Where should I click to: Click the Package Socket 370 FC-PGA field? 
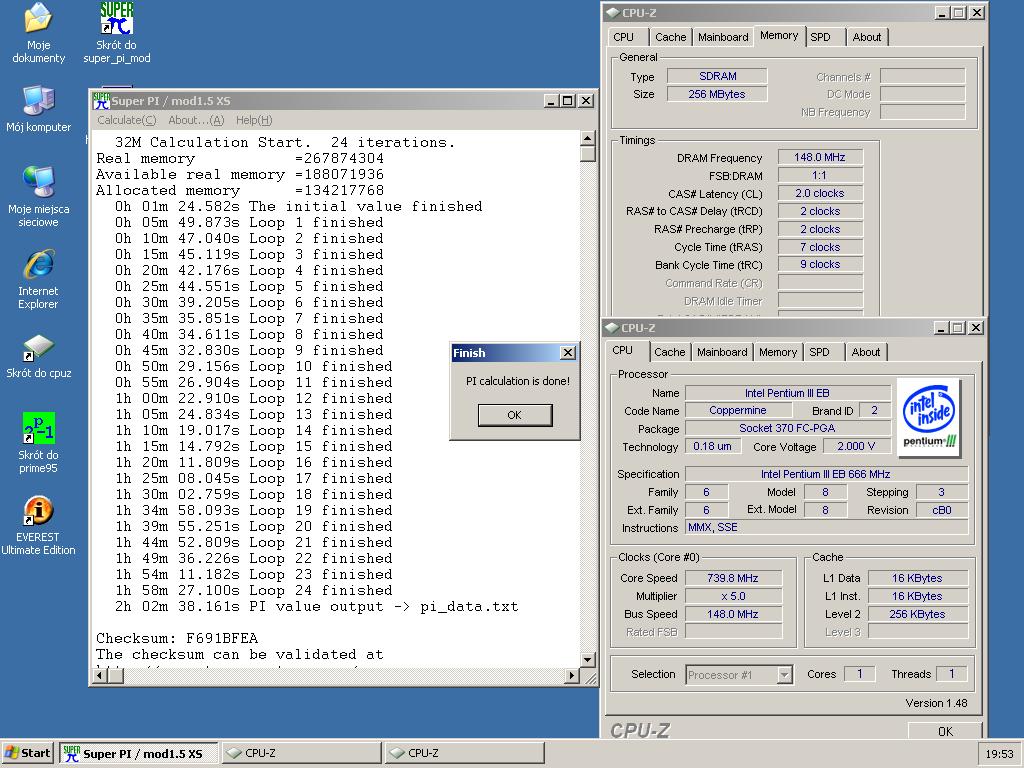pyautogui.click(x=788, y=428)
